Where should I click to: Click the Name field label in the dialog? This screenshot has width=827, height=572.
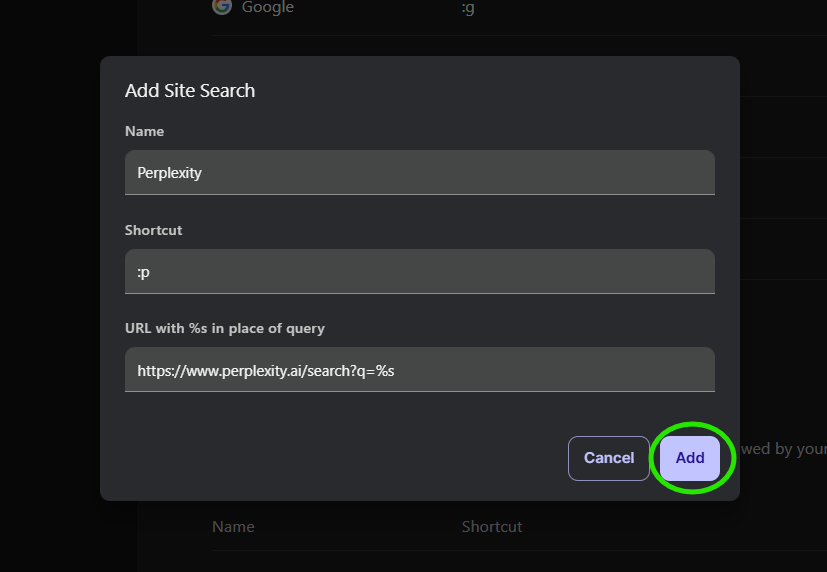[x=144, y=131]
